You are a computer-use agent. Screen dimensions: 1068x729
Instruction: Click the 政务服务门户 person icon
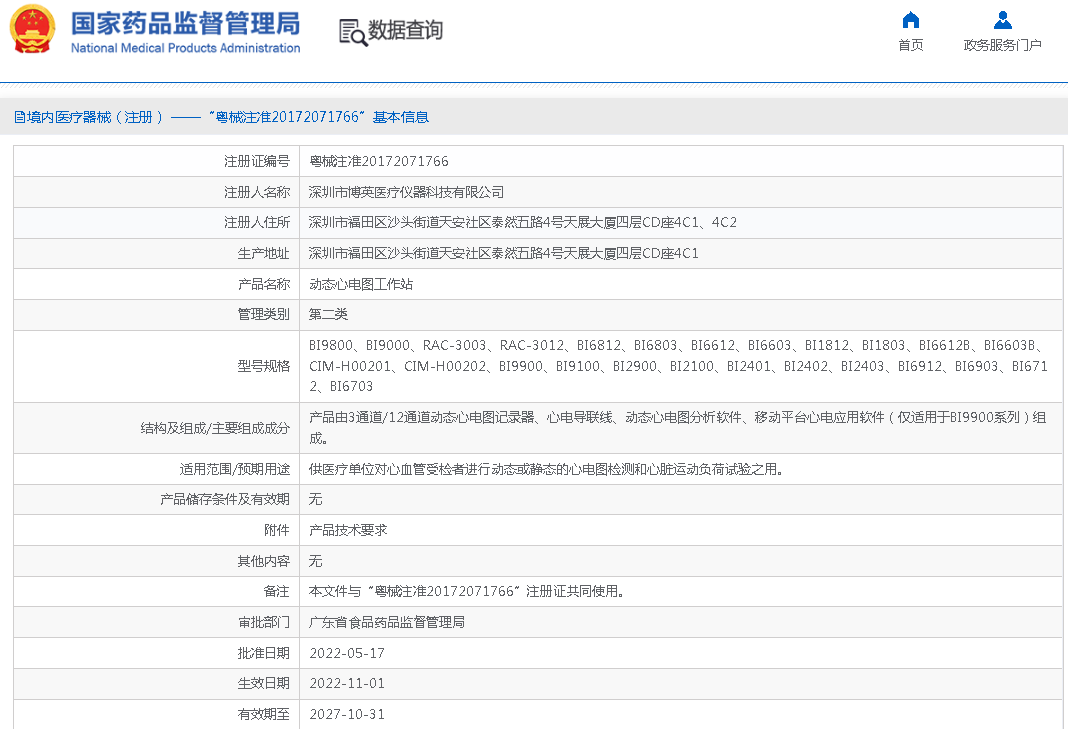pyautogui.click(x=1002, y=20)
